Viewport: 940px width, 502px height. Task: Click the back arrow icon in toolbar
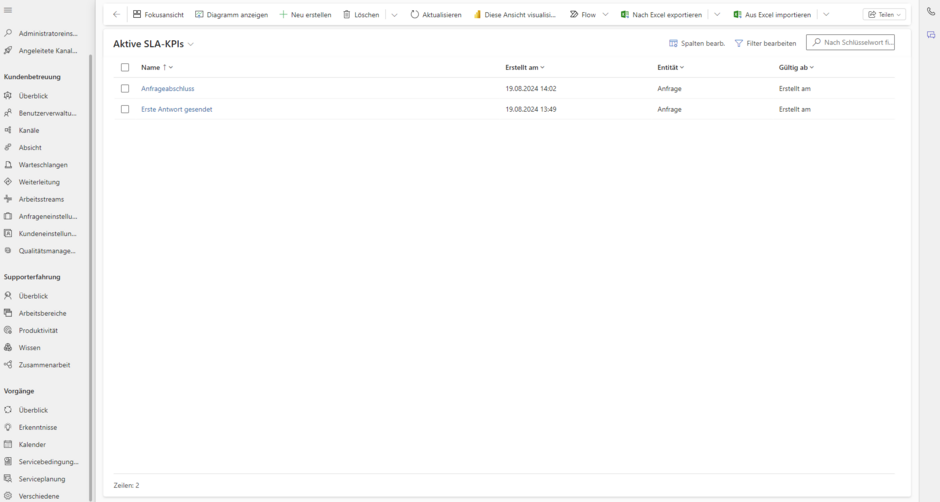(x=116, y=15)
